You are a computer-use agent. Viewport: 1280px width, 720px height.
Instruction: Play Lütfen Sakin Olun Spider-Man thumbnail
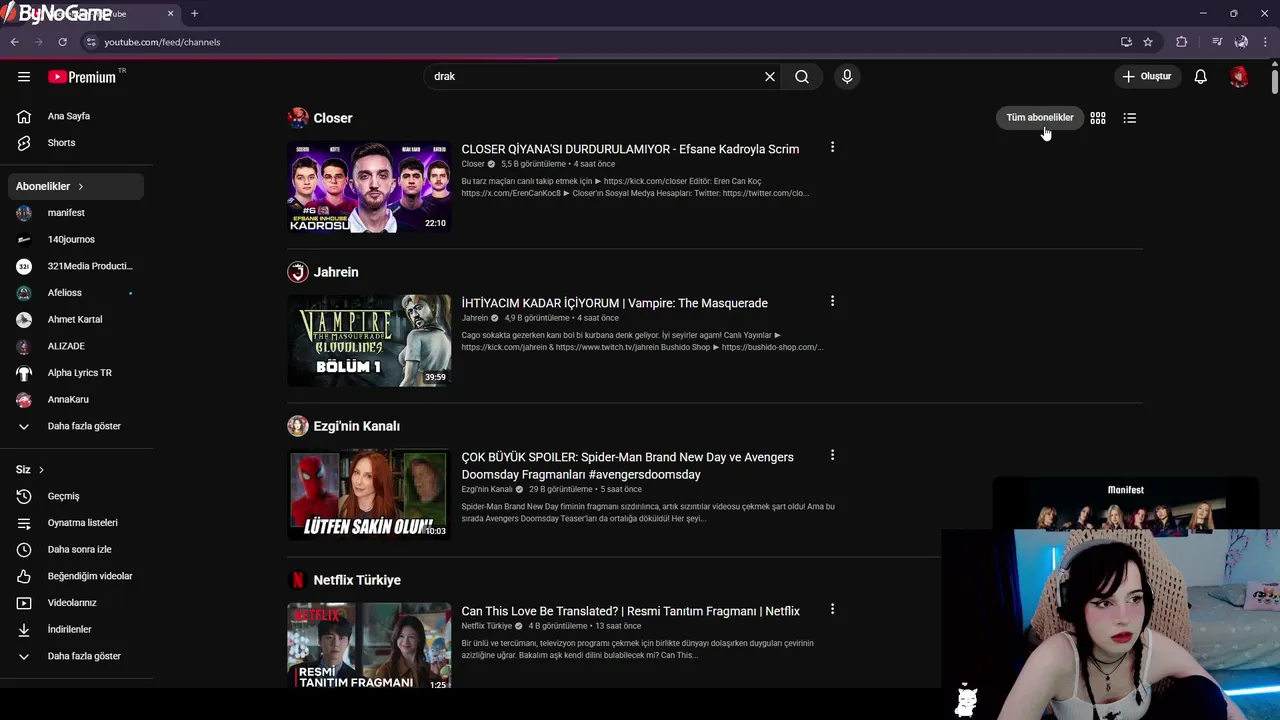coord(369,495)
